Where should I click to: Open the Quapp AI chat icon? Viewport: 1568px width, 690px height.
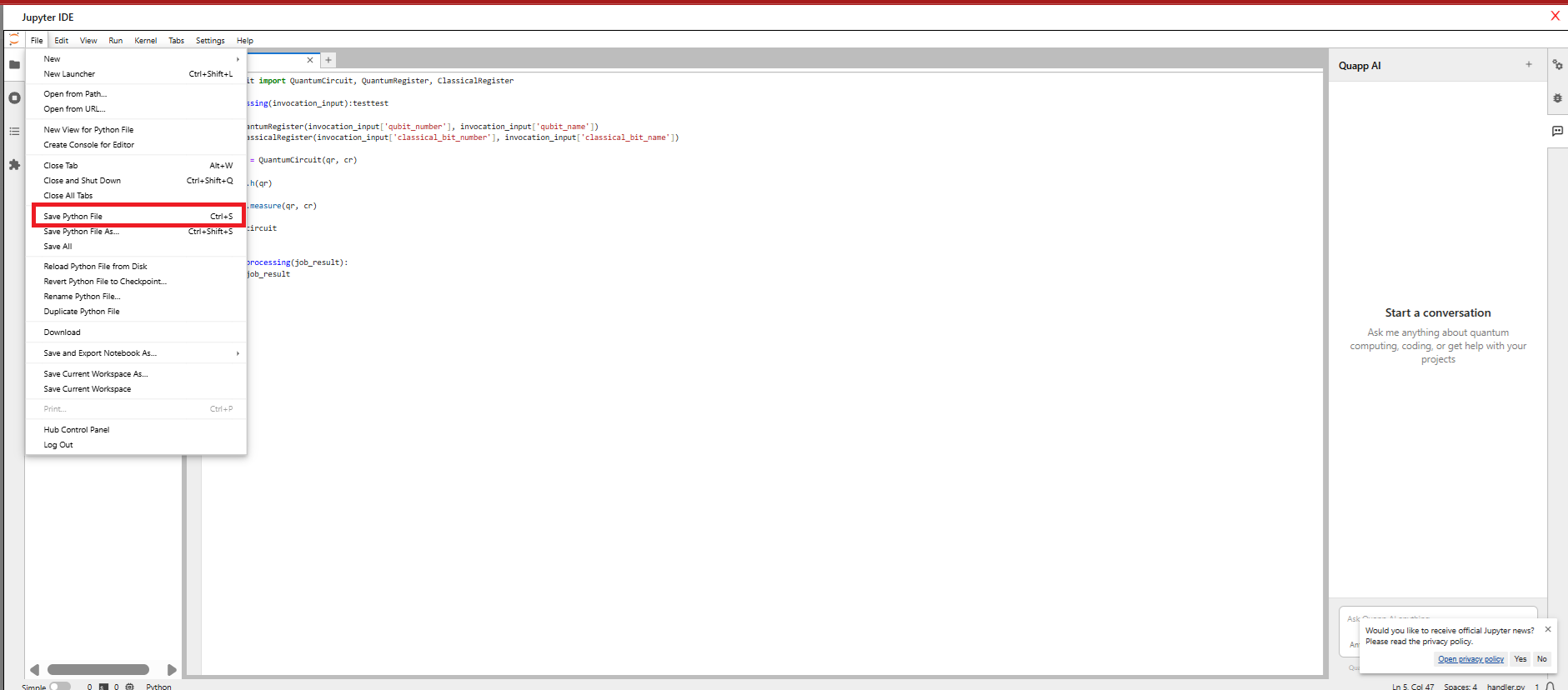click(x=1557, y=131)
